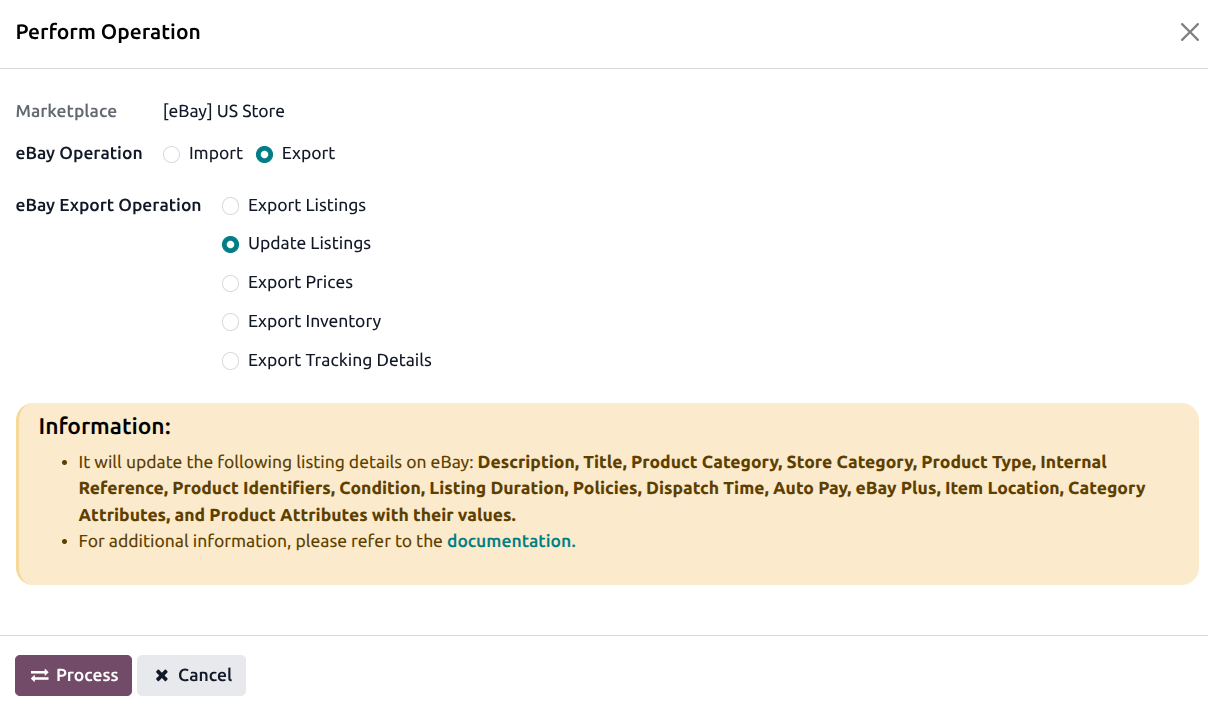
Task: Click the cross icon on Cancel button
Action: click(x=161, y=676)
